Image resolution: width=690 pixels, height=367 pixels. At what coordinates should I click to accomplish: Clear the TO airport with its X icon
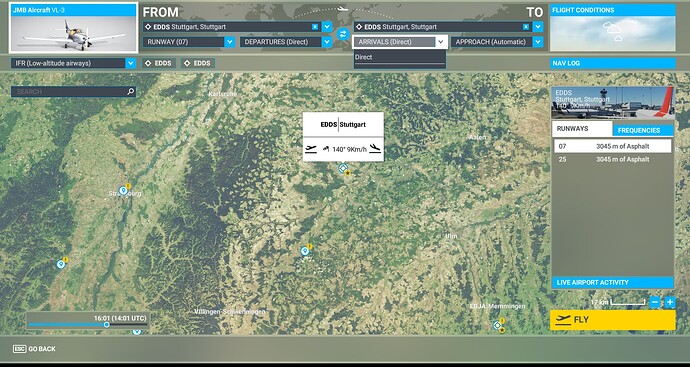click(526, 27)
